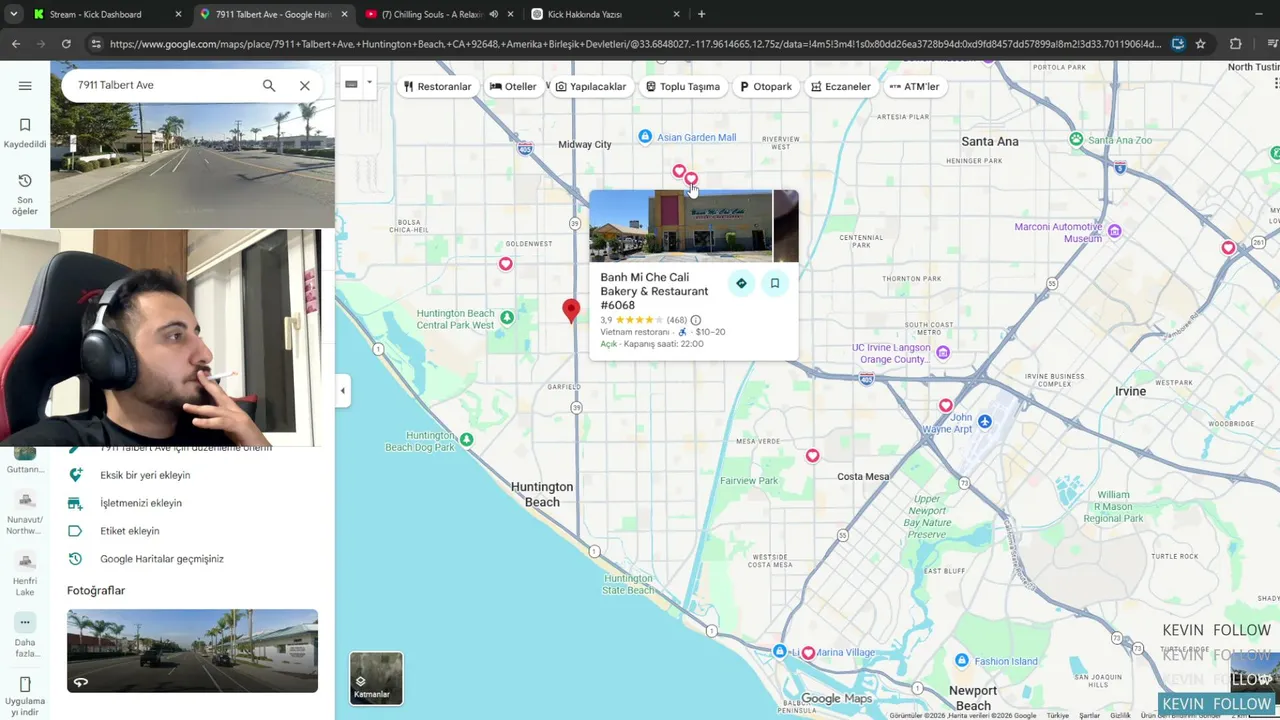Click the Santa Ana Zoo marker

(1076, 139)
